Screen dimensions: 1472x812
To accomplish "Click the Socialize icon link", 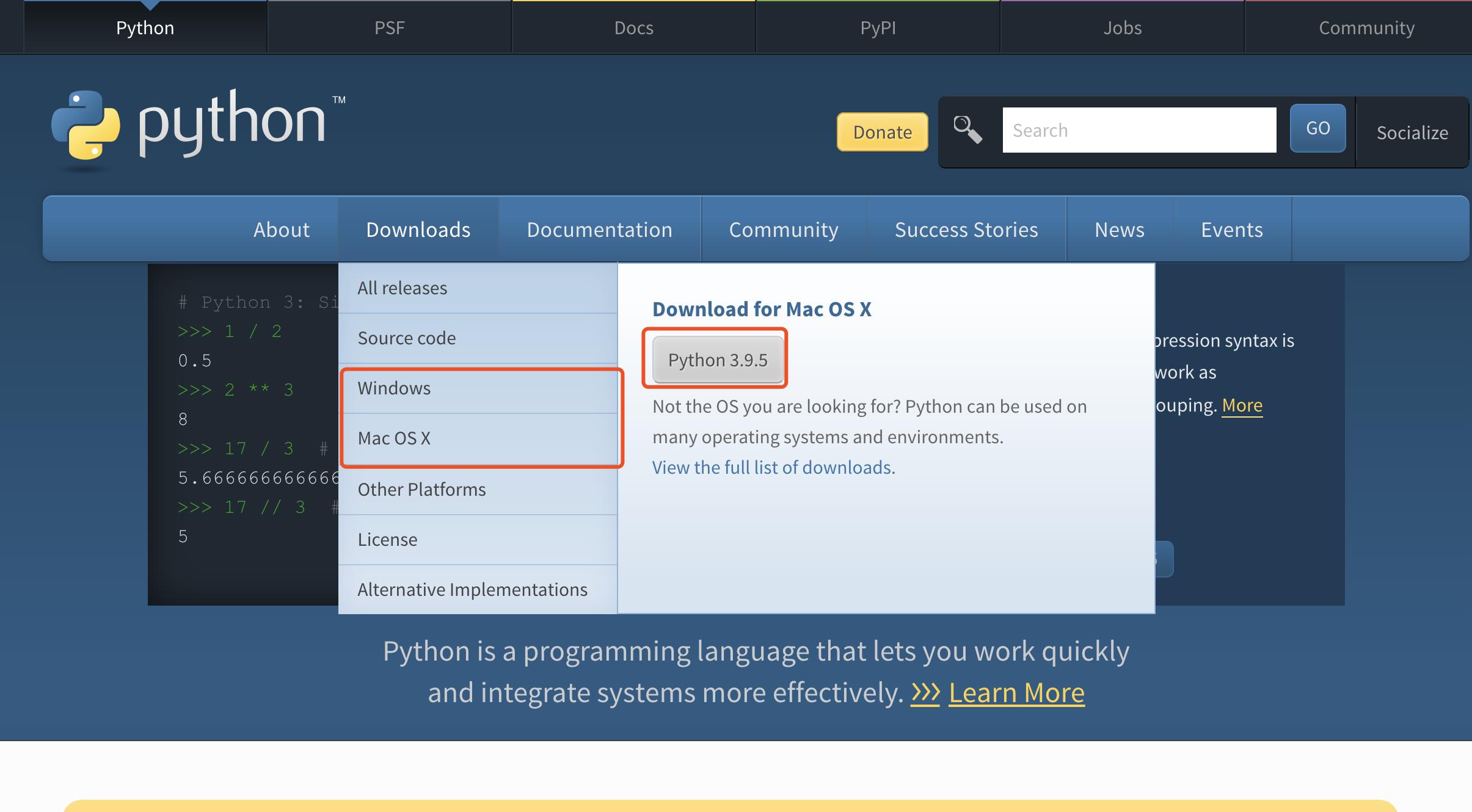I will pos(1411,131).
